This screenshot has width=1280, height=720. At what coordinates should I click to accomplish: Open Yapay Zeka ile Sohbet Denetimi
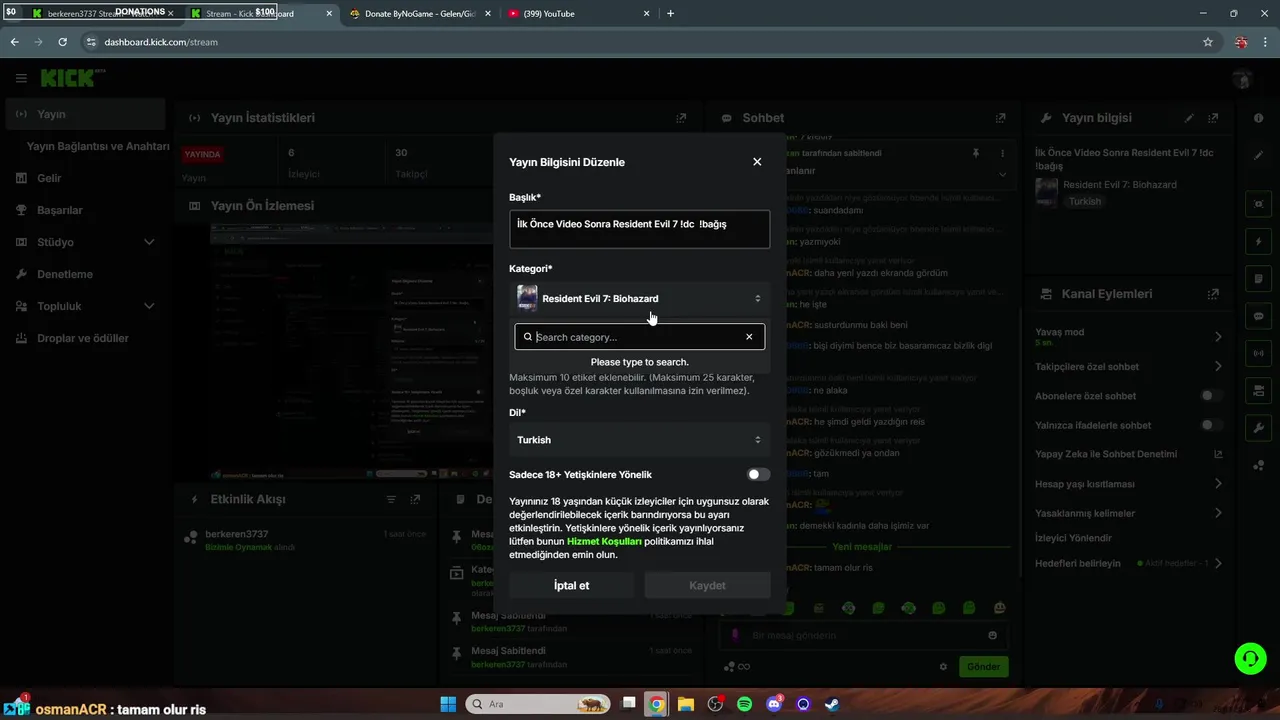pos(1129,454)
